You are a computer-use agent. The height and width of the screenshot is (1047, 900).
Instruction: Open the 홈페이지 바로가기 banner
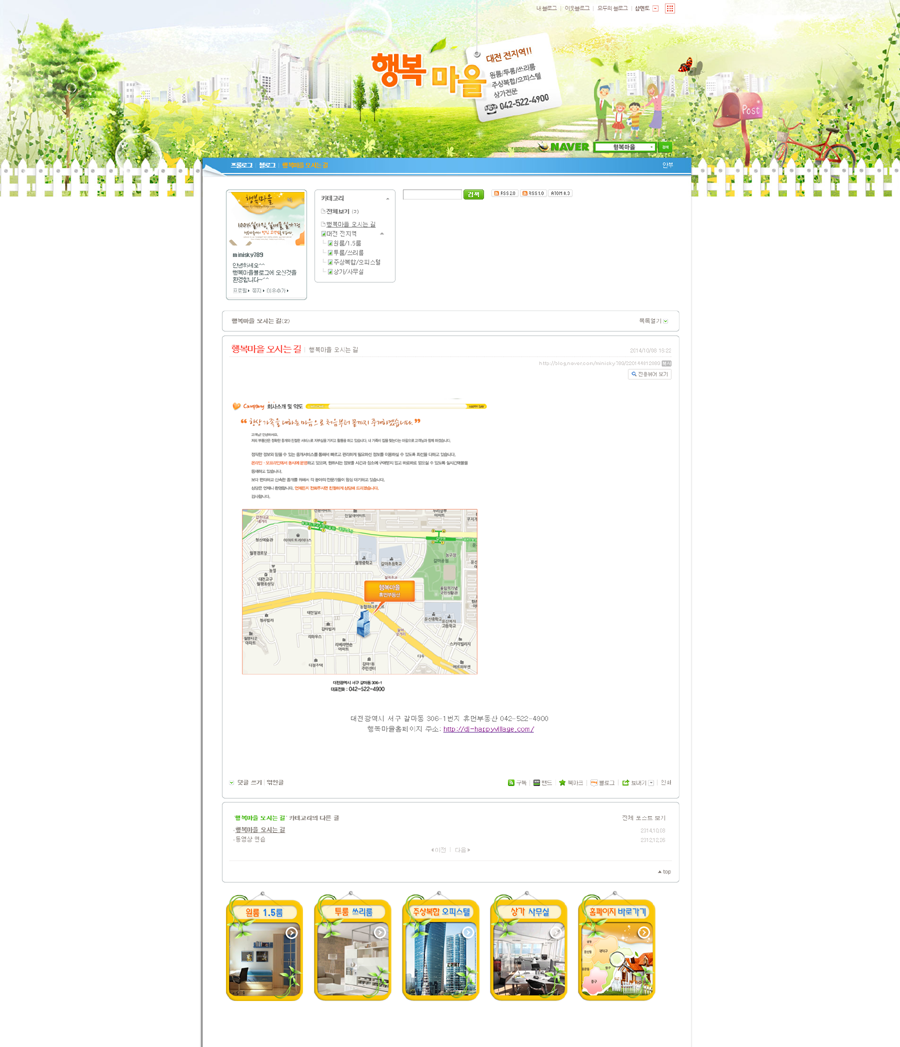[x=617, y=950]
